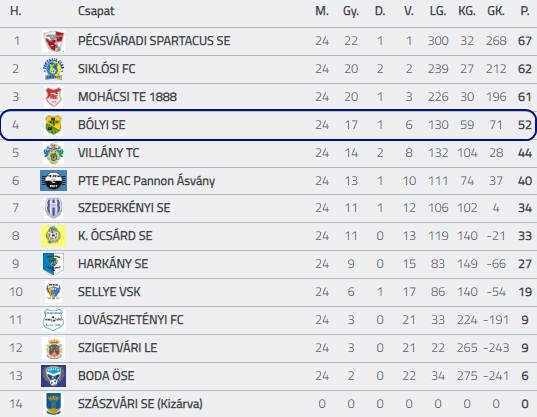Click the Szászvári SE crest icon
Viewport: 537px width, 417px height.
pos(53,404)
